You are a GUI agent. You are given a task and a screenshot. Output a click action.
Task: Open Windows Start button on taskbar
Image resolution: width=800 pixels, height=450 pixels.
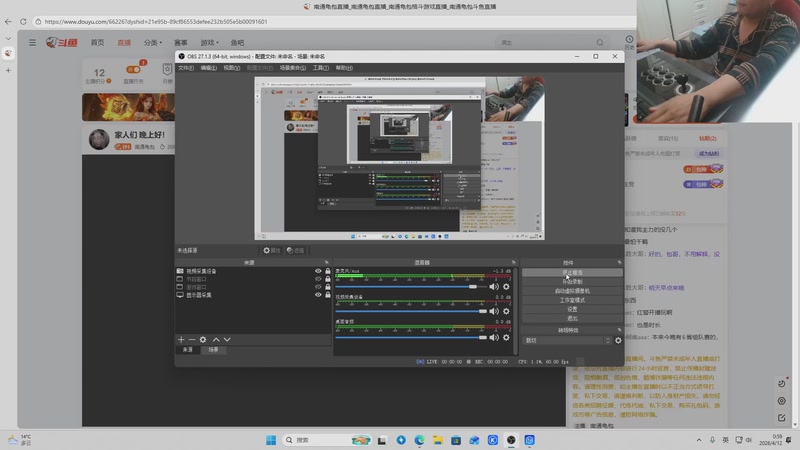(271, 440)
